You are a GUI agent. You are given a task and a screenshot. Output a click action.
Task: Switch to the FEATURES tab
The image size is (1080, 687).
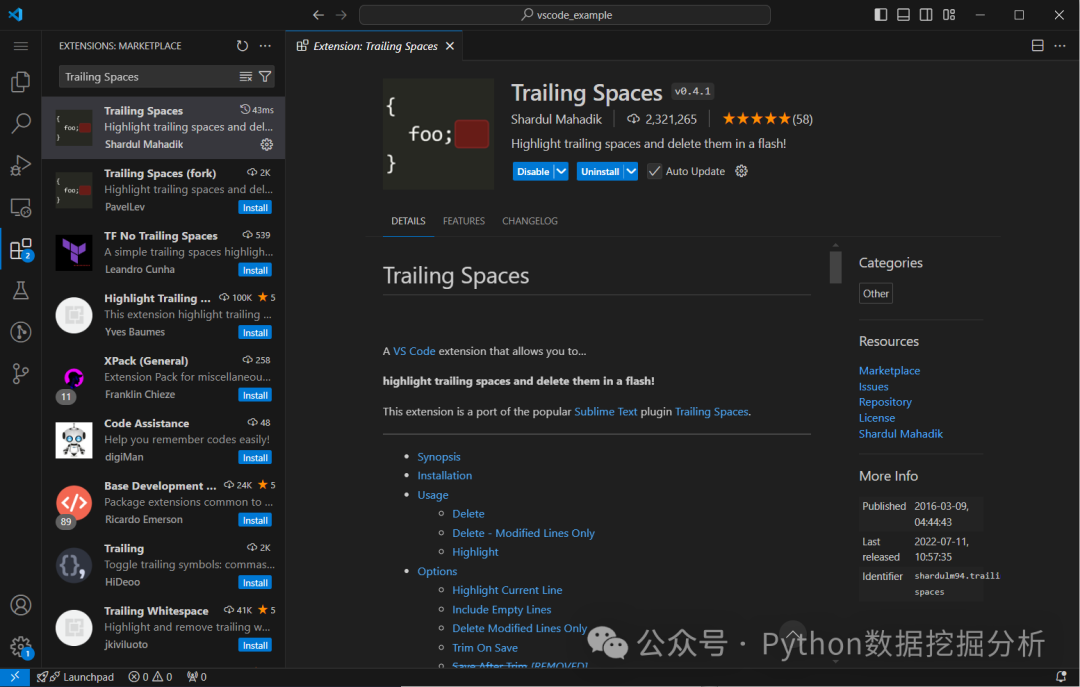464,221
